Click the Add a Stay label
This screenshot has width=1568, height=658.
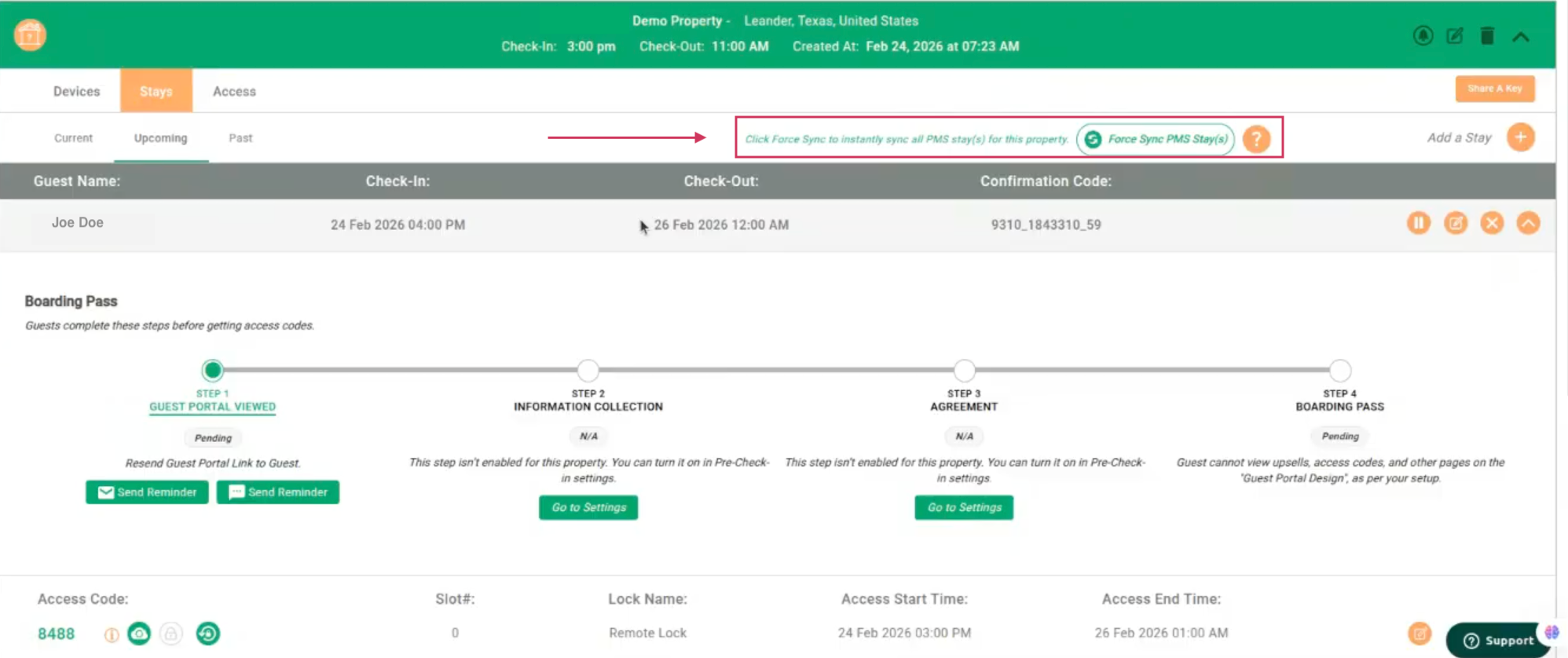[1459, 137]
